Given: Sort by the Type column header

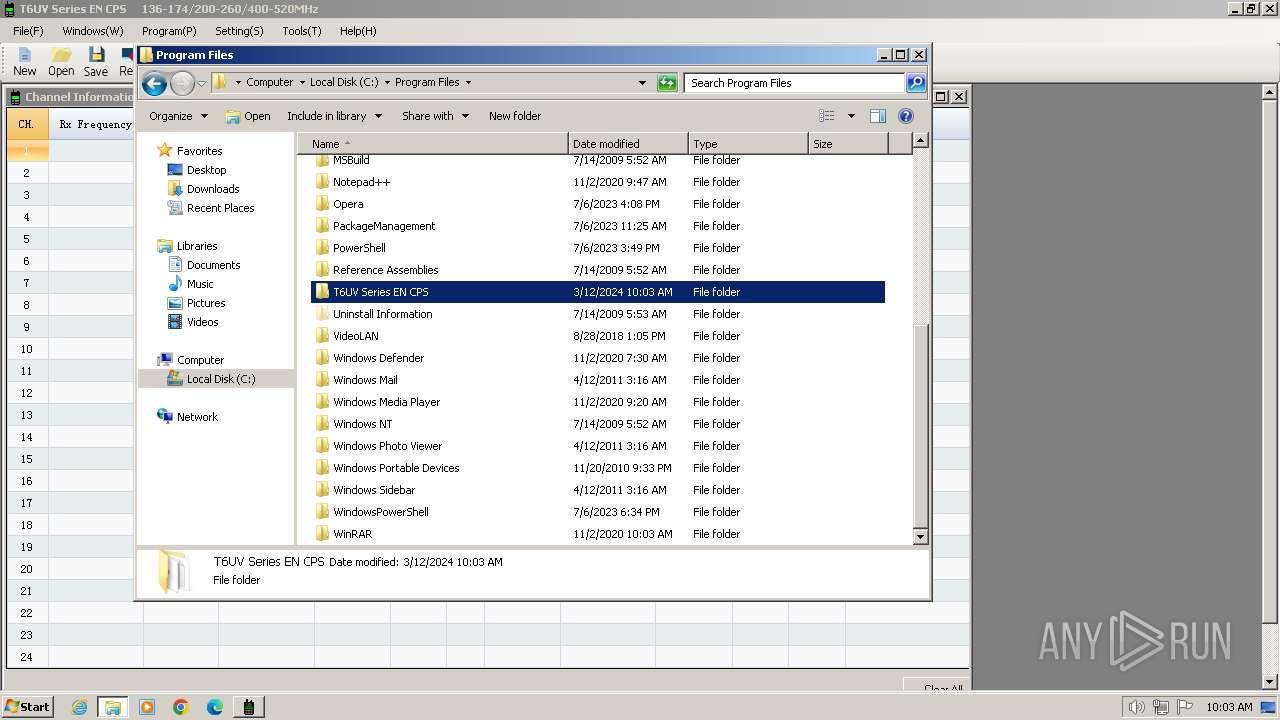Looking at the screenshot, I should [748, 144].
